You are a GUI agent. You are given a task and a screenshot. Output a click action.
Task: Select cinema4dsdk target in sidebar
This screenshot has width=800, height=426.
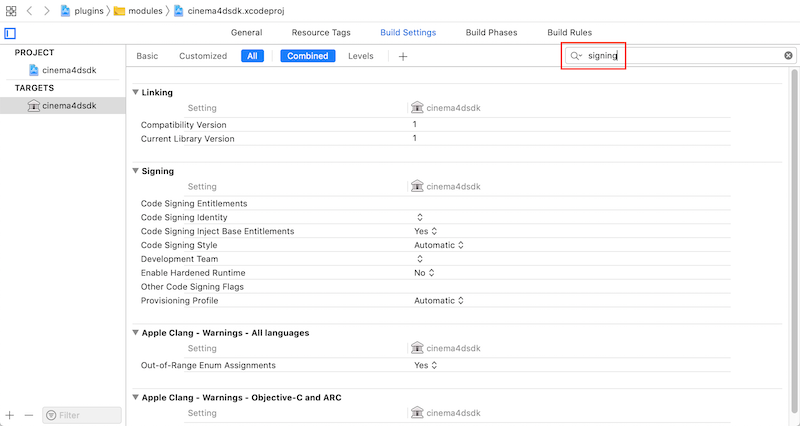click(68, 105)
